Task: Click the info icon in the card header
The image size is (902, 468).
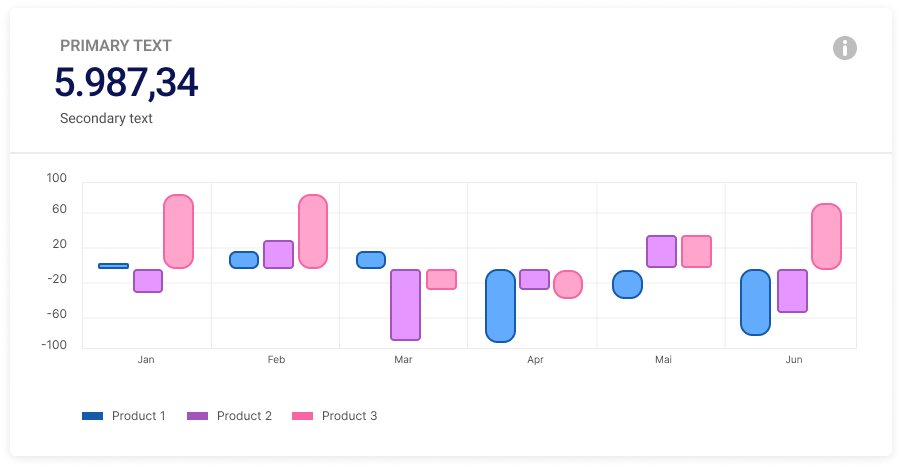Action: point(845,47)
